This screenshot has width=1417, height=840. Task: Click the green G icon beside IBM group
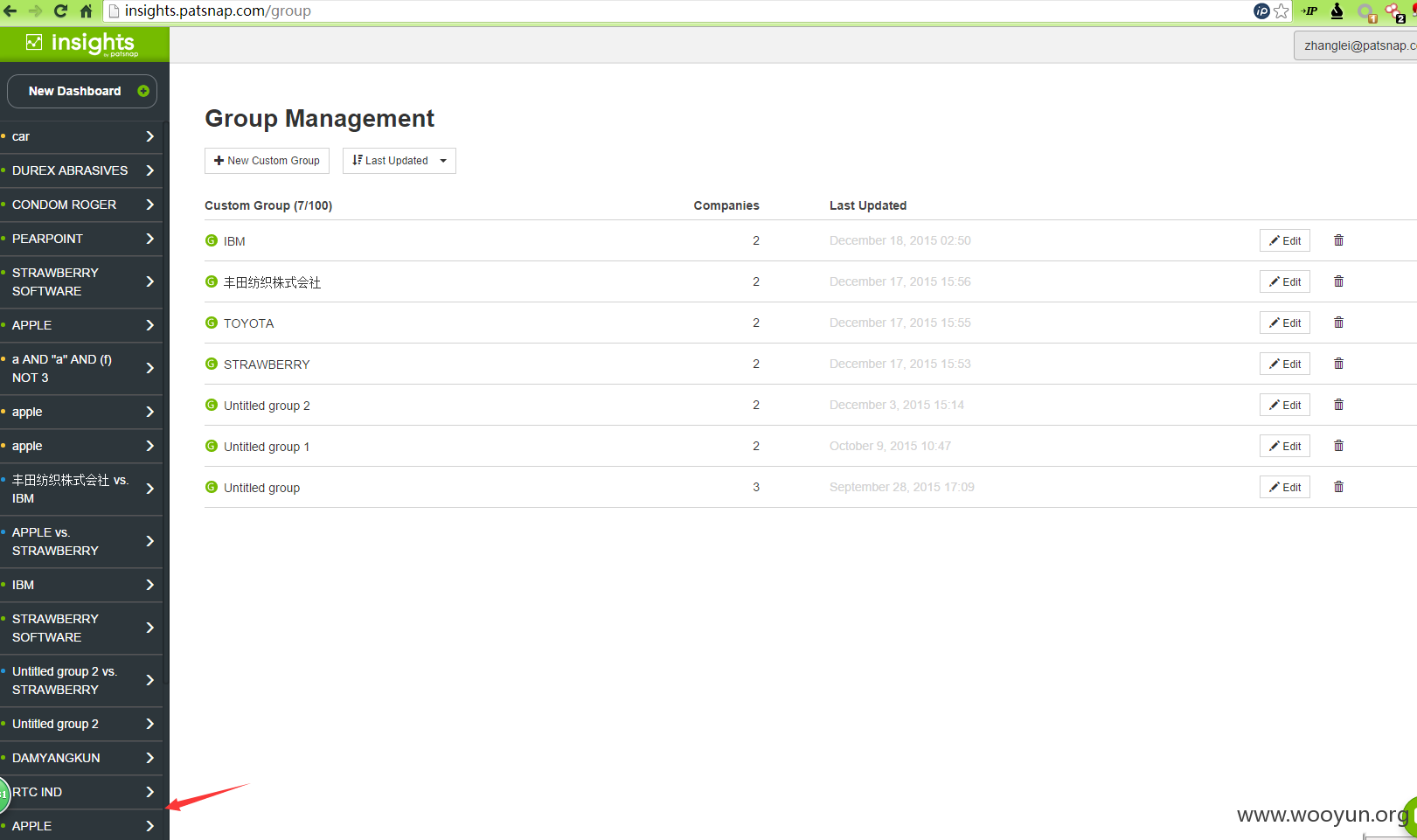tap(212, 240)
